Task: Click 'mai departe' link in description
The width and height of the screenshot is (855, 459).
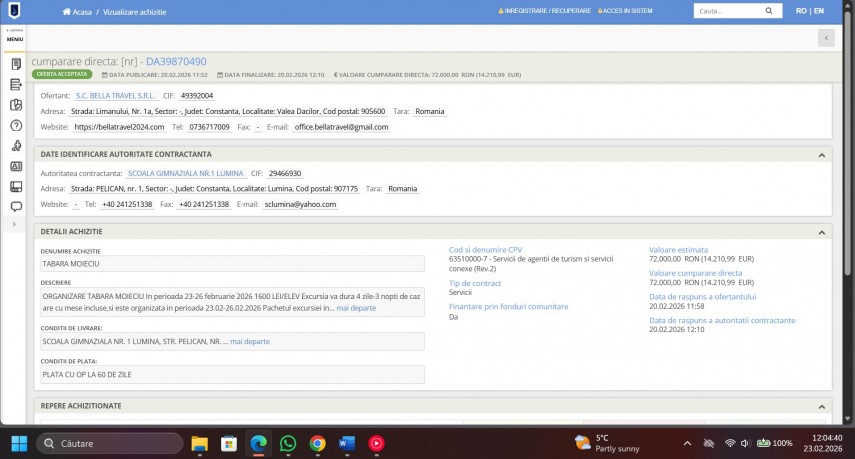Action: 356,308
